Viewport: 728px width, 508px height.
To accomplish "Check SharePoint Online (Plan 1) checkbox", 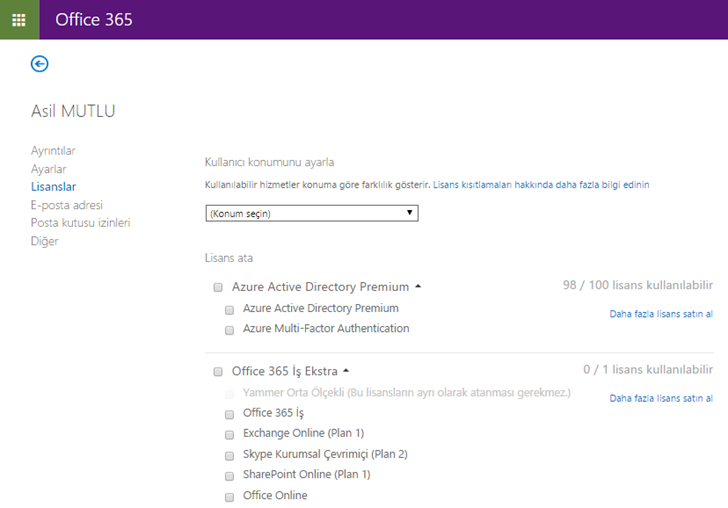I will click(229, 476).
